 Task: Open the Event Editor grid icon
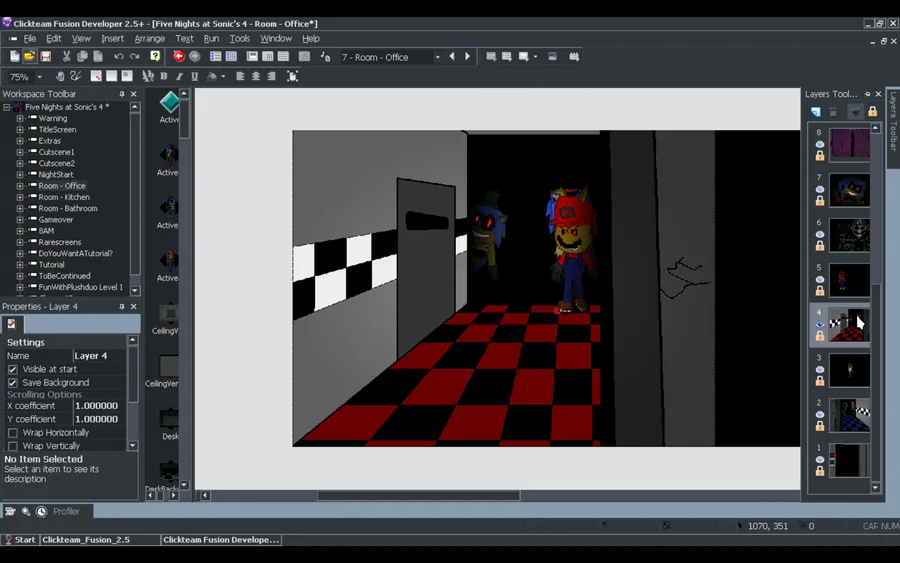click(268, 56)
